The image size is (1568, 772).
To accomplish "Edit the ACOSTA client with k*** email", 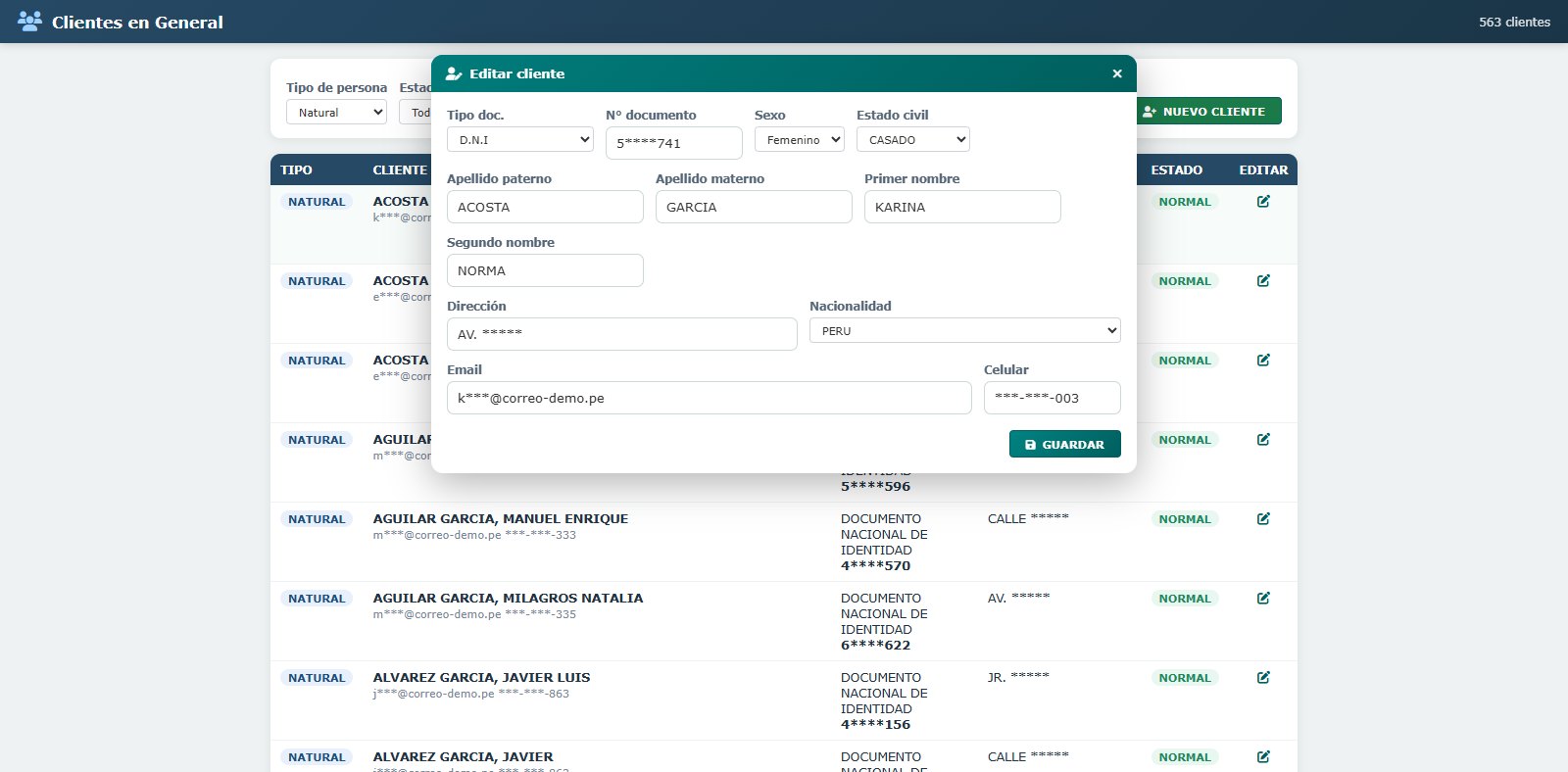I will pyautogui.click(x=1263, y=202).
